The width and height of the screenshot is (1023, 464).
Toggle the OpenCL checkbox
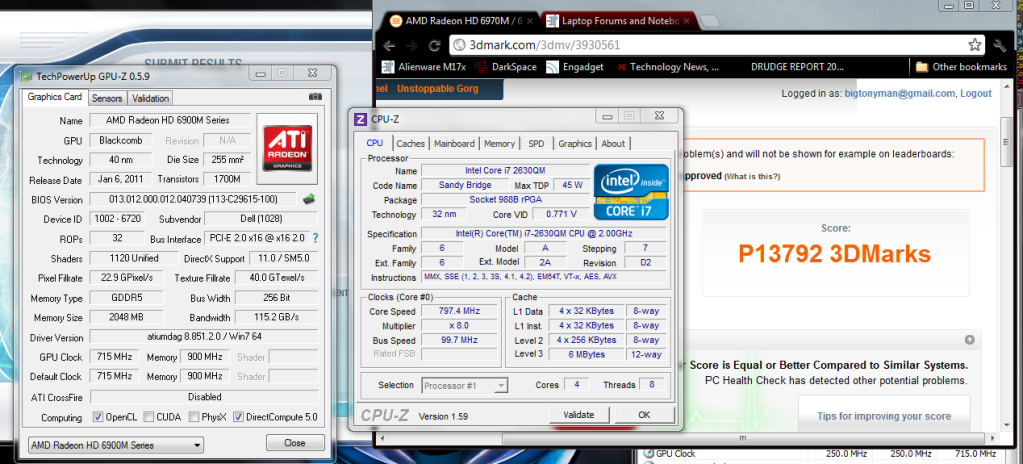[x=98, y=417]
